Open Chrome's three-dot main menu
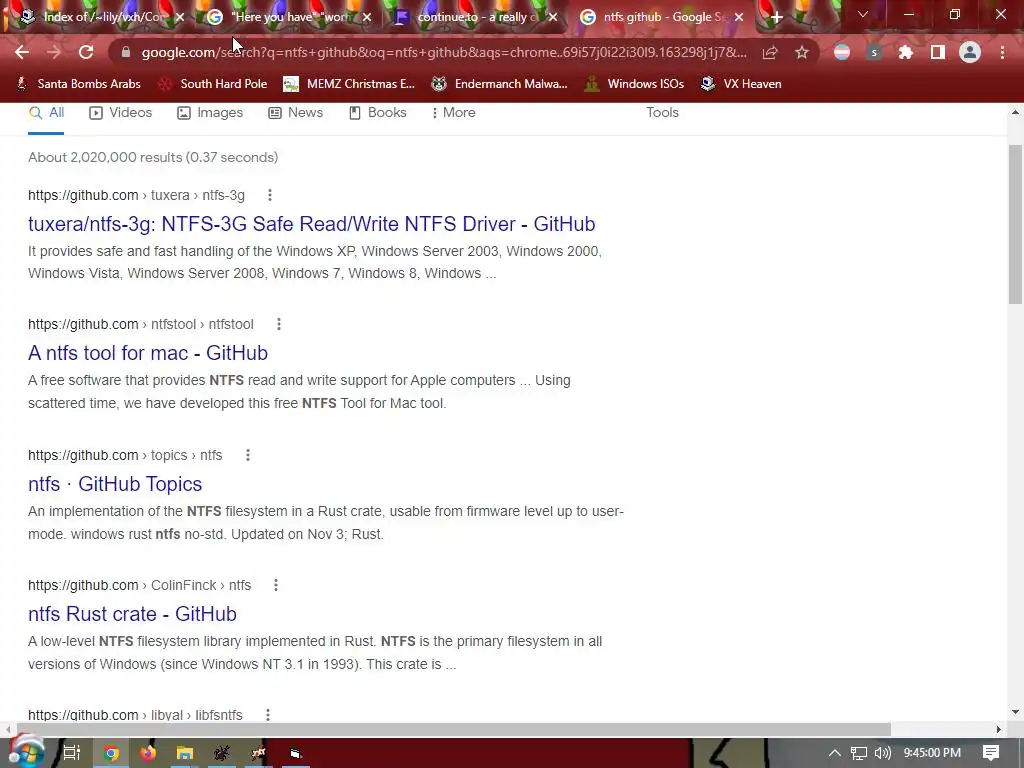Viewport: 1024px width, 768px height. (1002, 52)
